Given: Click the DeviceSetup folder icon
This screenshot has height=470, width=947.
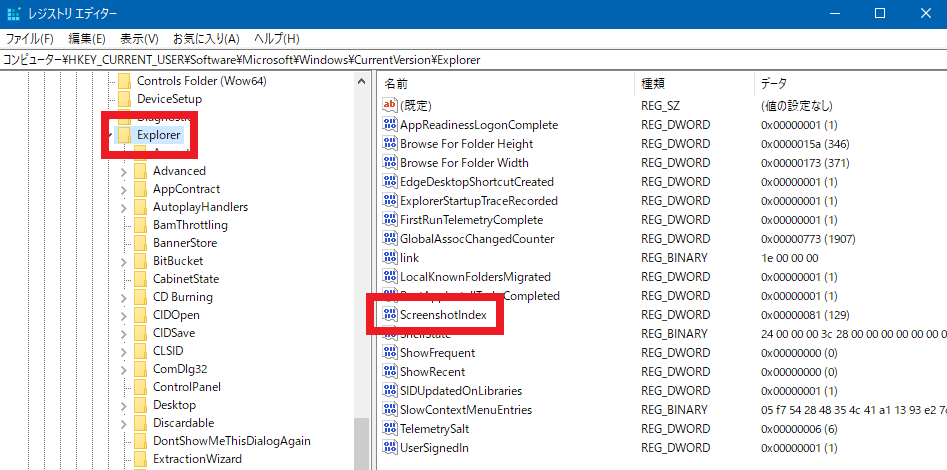Looking at the screenshot, I should click(124, 99).
